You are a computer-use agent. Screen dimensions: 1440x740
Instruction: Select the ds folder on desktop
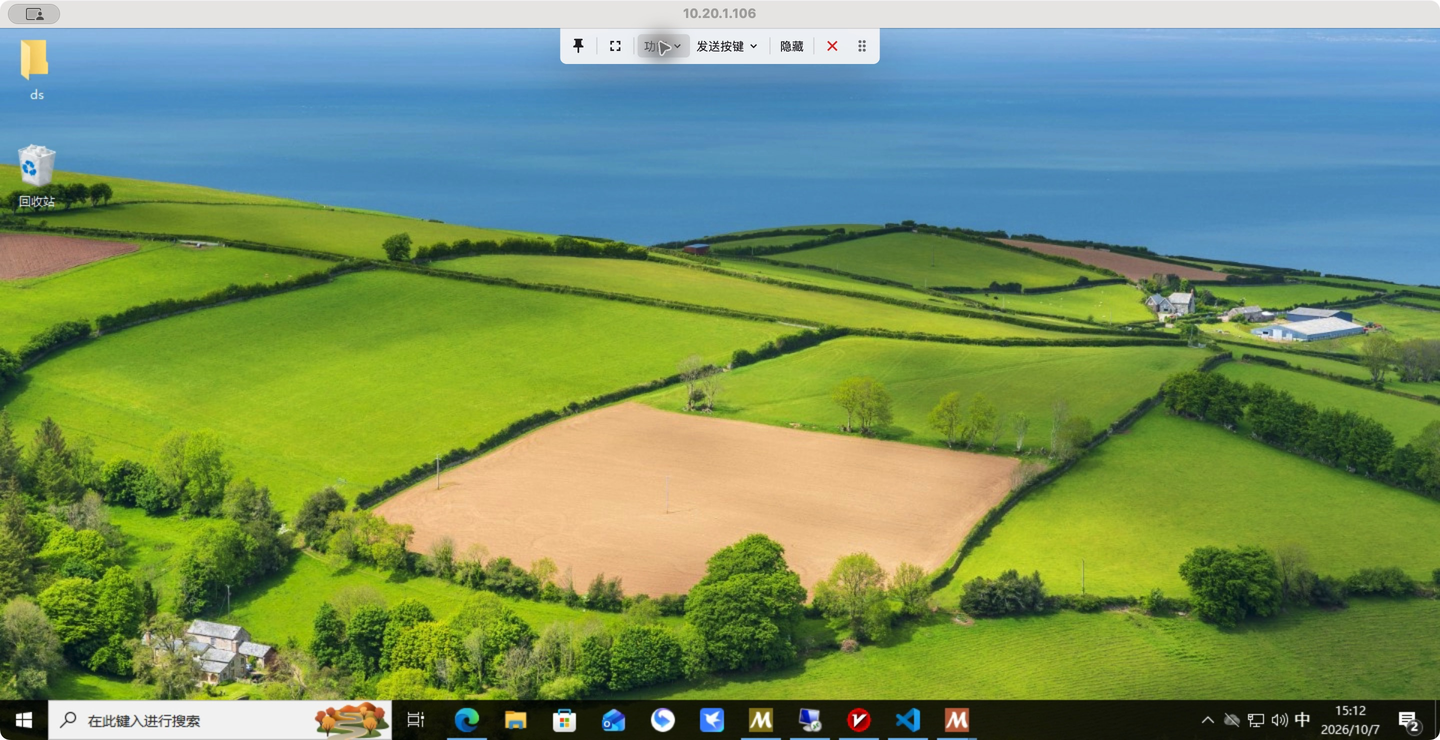pos(36,70)
